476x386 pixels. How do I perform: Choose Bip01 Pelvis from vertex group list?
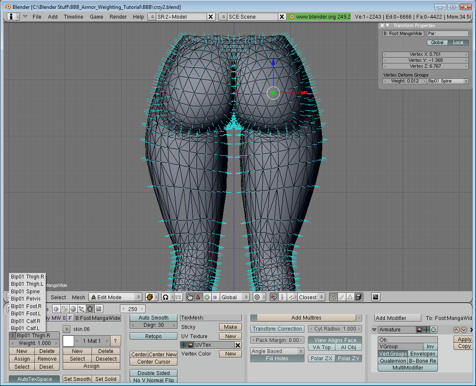(x=27, y=299)
